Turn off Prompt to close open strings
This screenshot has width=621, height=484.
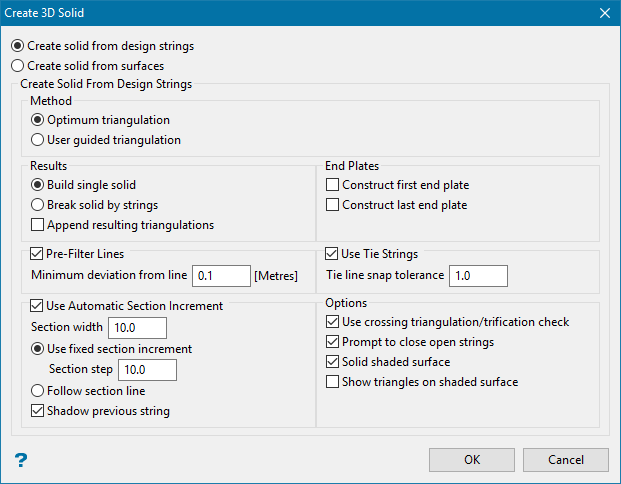tap(333, 342)
